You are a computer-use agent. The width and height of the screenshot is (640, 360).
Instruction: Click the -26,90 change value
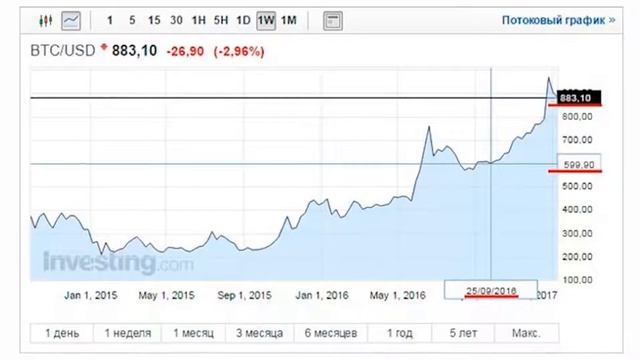click(x=185, y=51)
